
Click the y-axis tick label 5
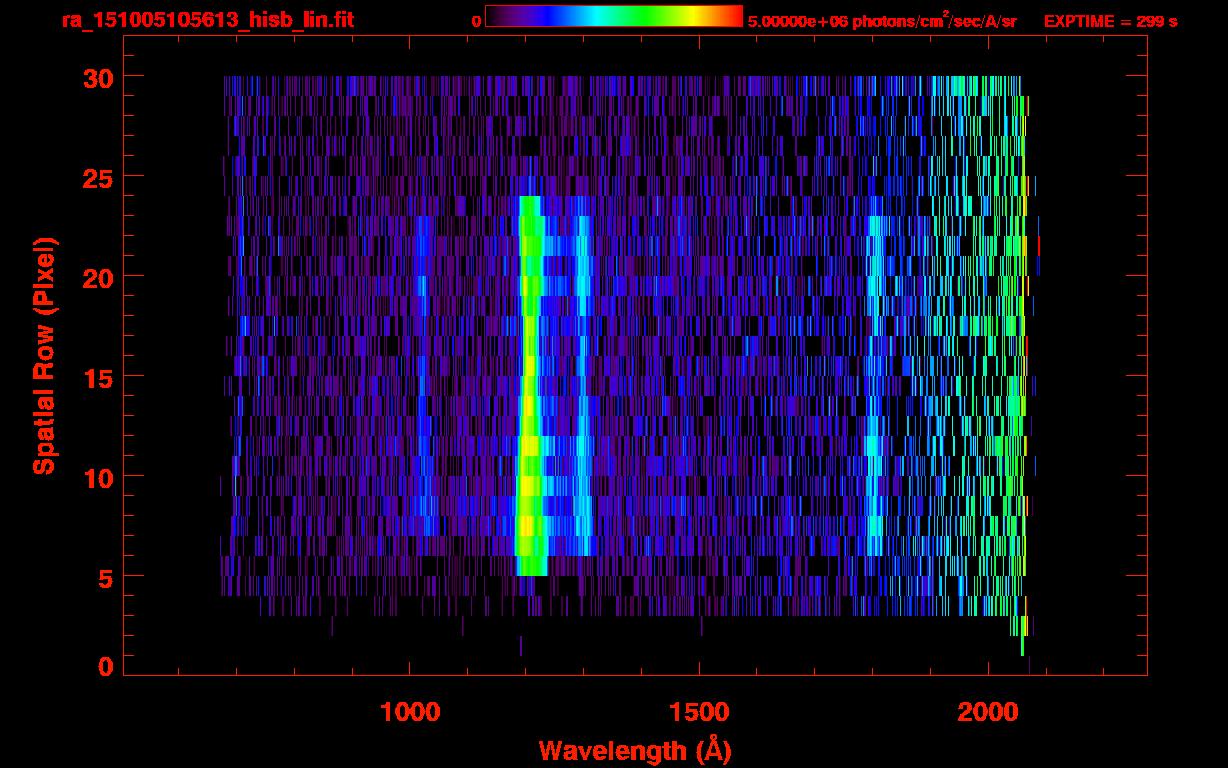106,577
